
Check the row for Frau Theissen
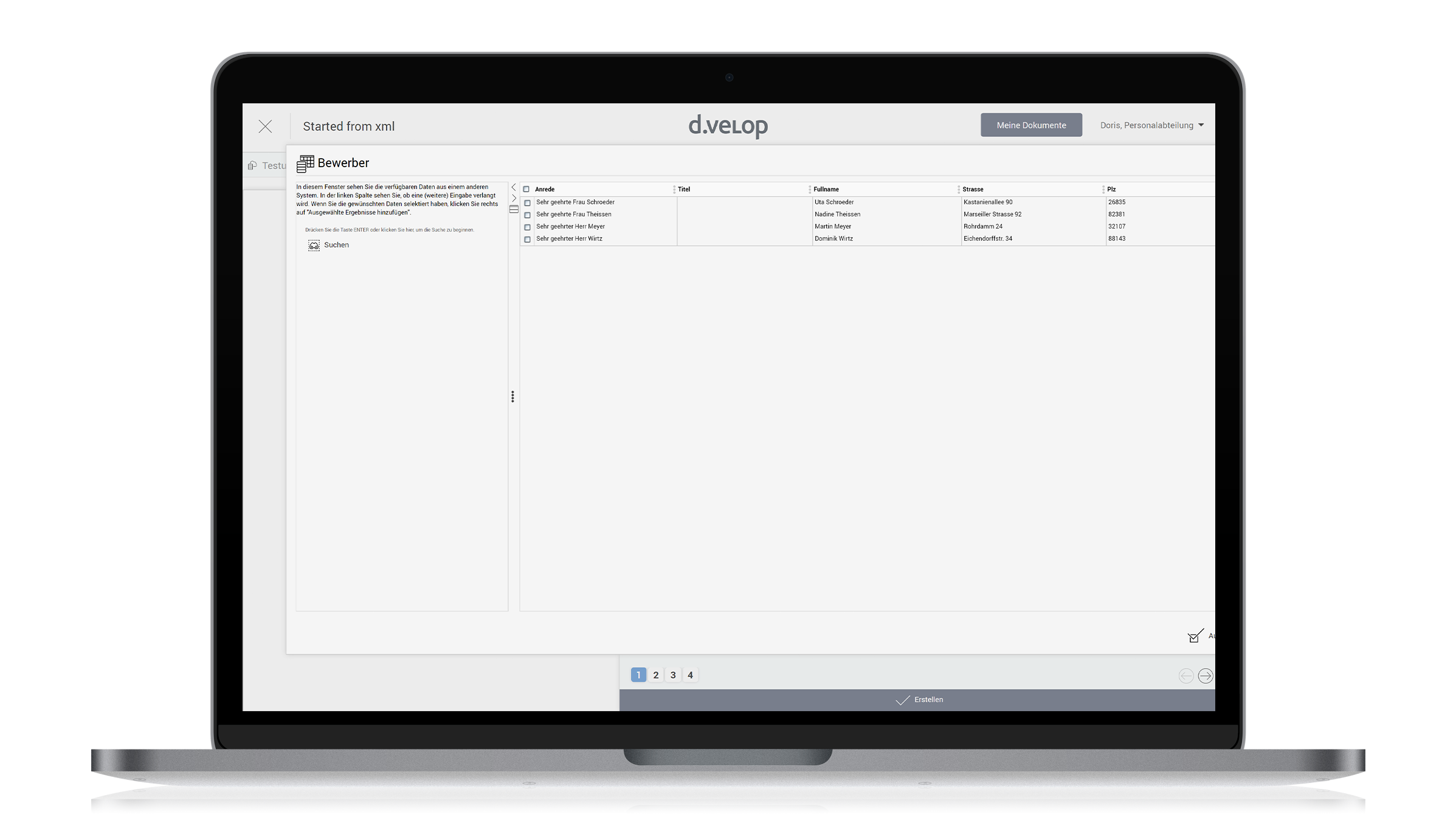point(527,215)
